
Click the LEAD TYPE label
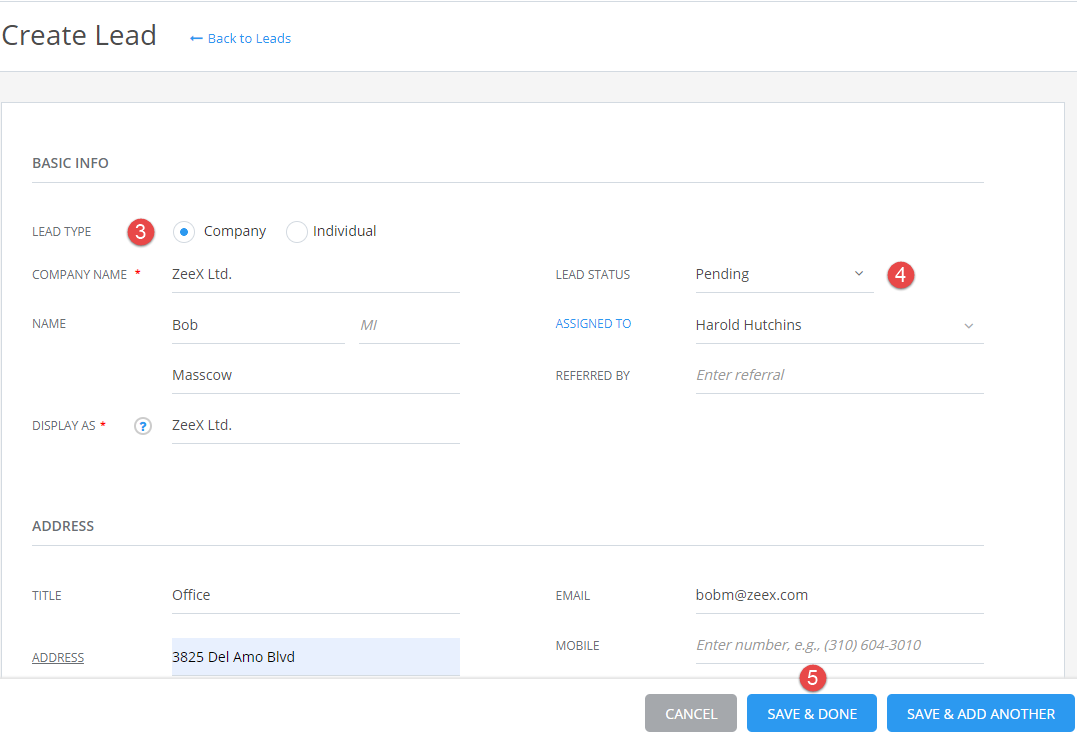[x=62, y=232]
